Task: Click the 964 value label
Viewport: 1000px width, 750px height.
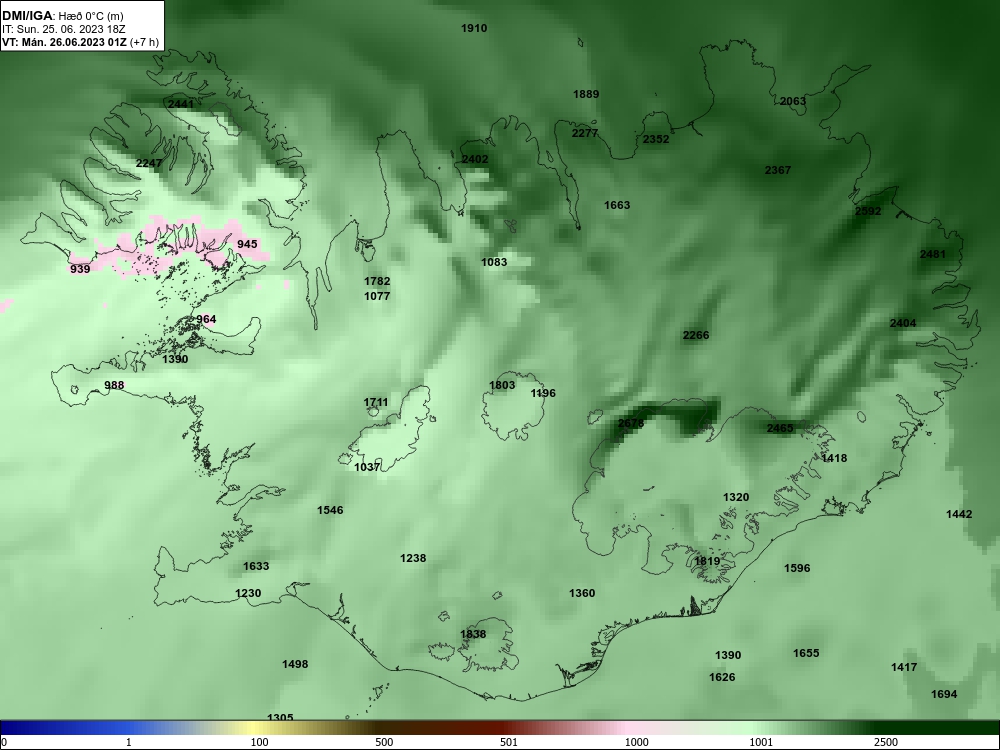Action: click(206, 320)
